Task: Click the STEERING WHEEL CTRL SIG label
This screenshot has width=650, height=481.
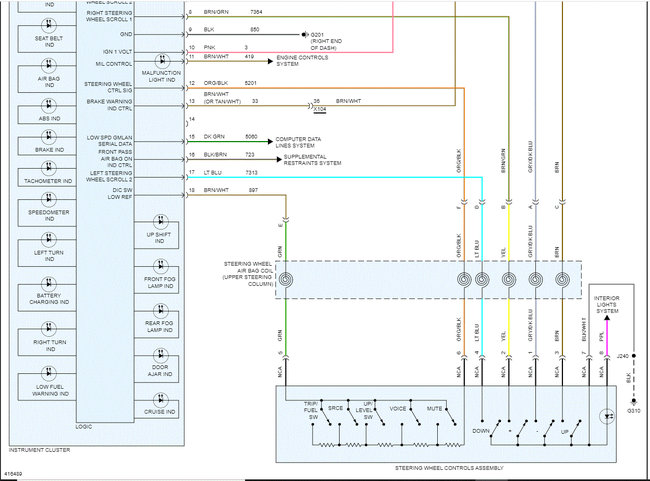Action: (108, 87)
